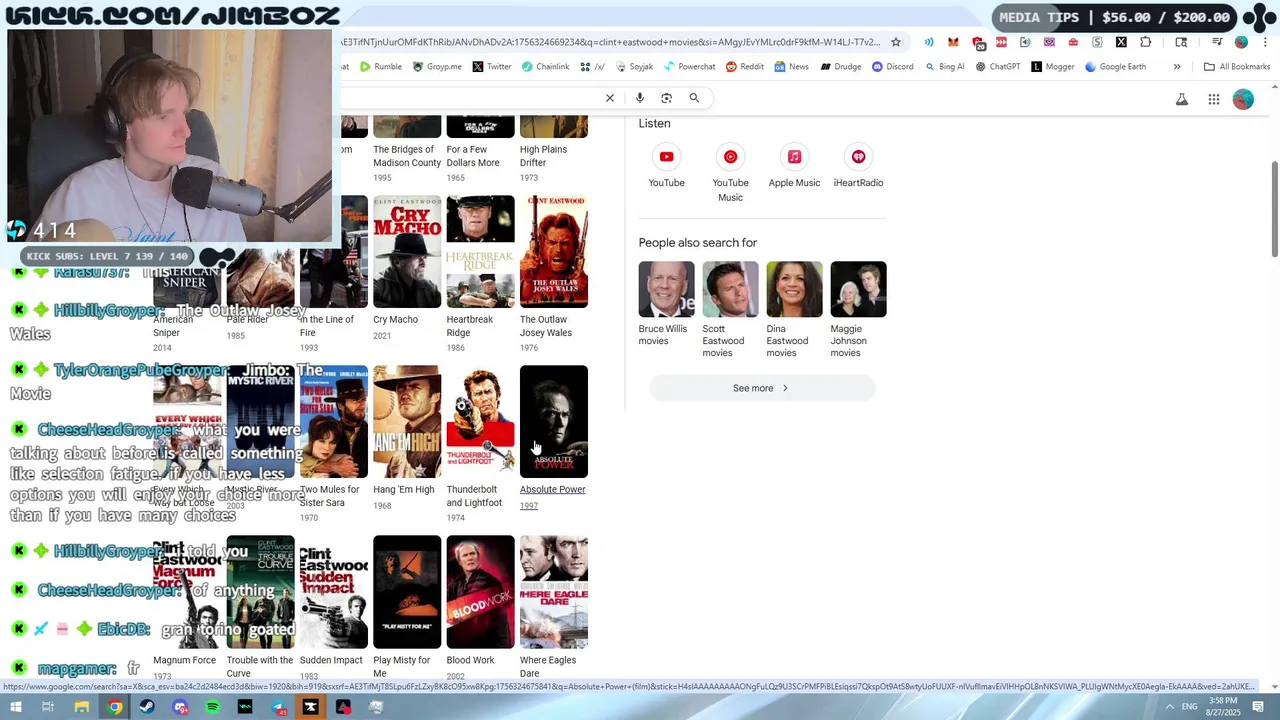The image size is (1280, 720).
Task: Expand hidden system tray icons
Action: click(1169, 707)
